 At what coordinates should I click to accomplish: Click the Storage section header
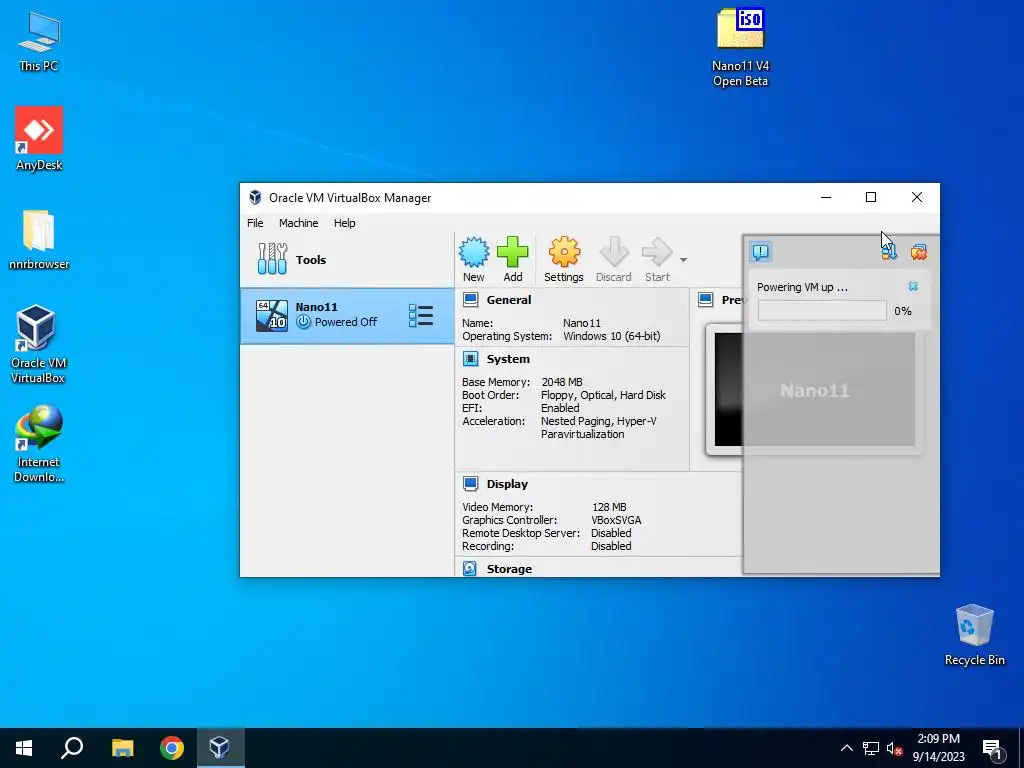(509, 569)
